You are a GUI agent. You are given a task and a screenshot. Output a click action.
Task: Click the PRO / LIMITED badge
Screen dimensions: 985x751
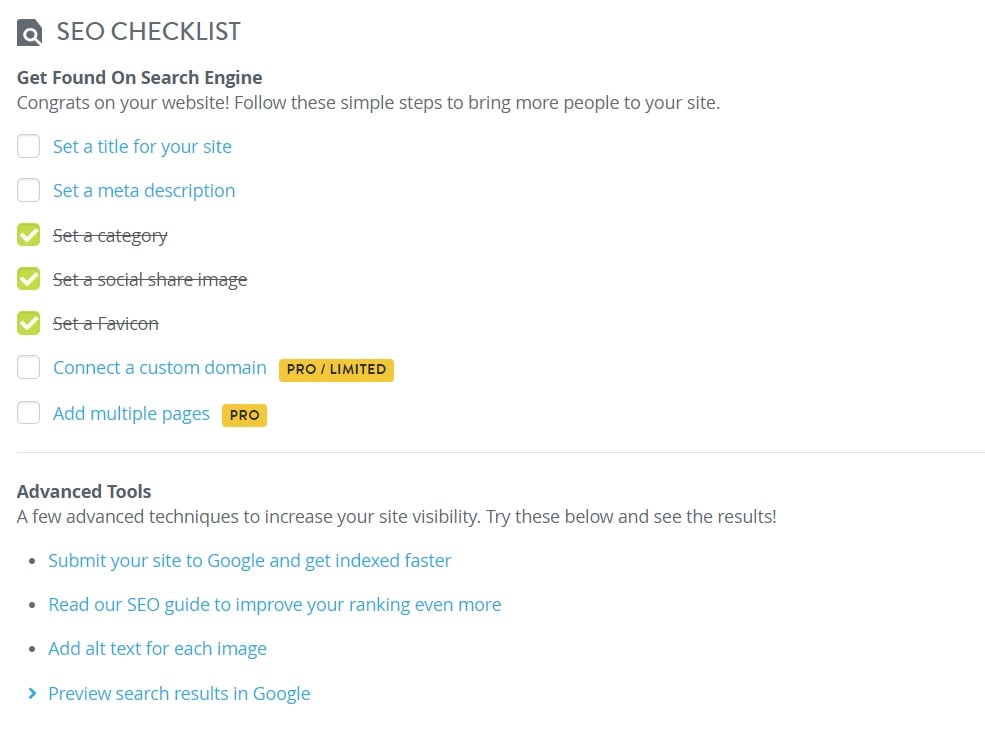pos(336,370)
